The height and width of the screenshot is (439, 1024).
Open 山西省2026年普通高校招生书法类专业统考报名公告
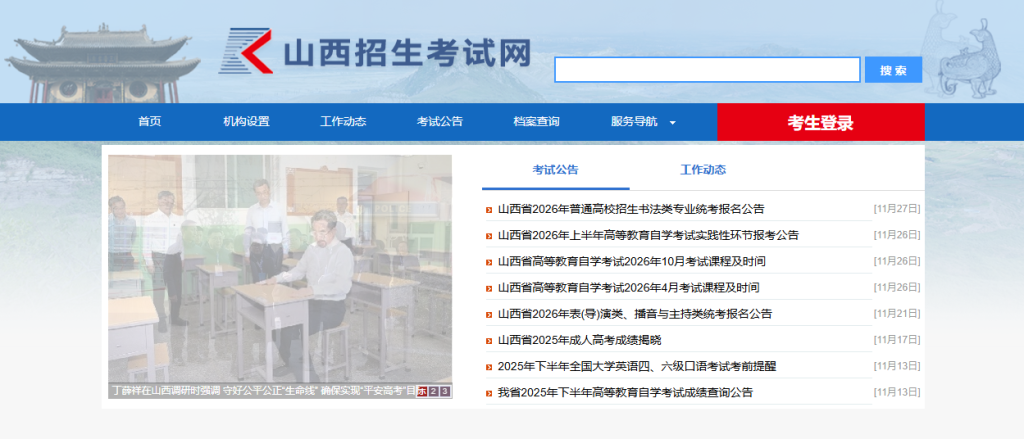[x=631, y=209]
